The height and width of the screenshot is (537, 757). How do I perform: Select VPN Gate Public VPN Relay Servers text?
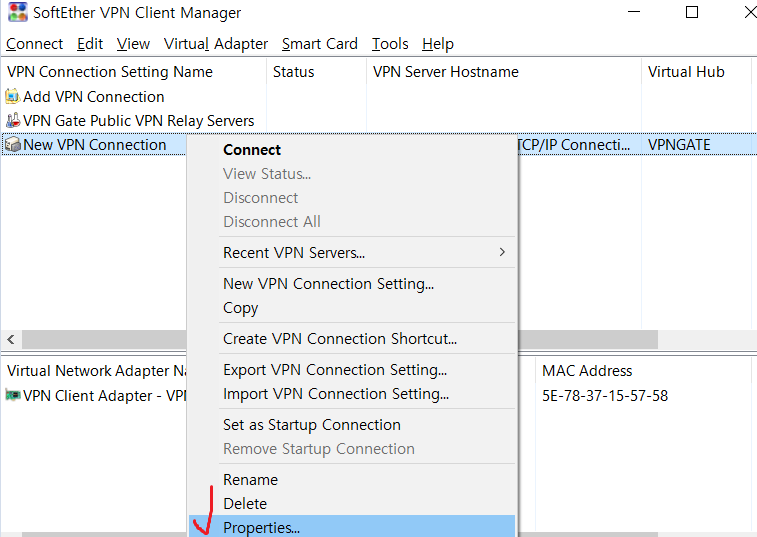coord(139,121)
